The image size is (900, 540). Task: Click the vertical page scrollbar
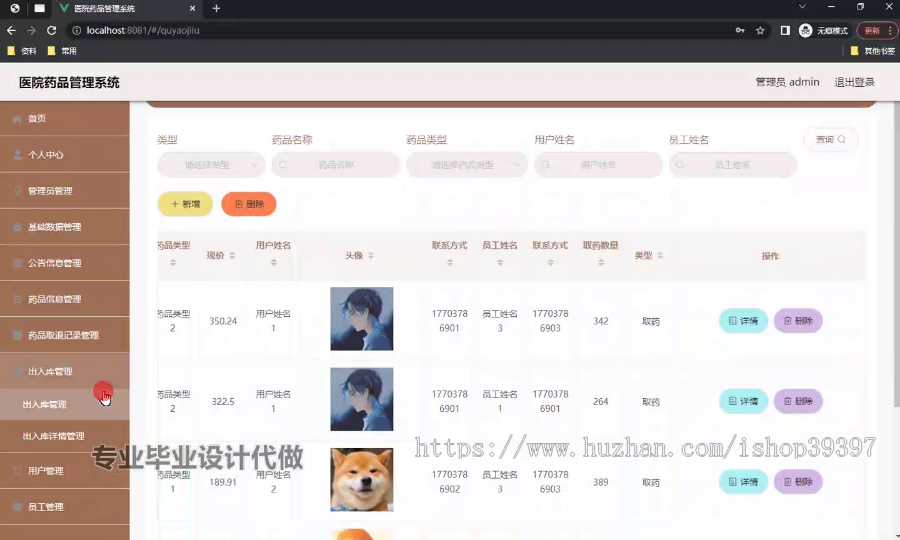click(x=897, y=252)
